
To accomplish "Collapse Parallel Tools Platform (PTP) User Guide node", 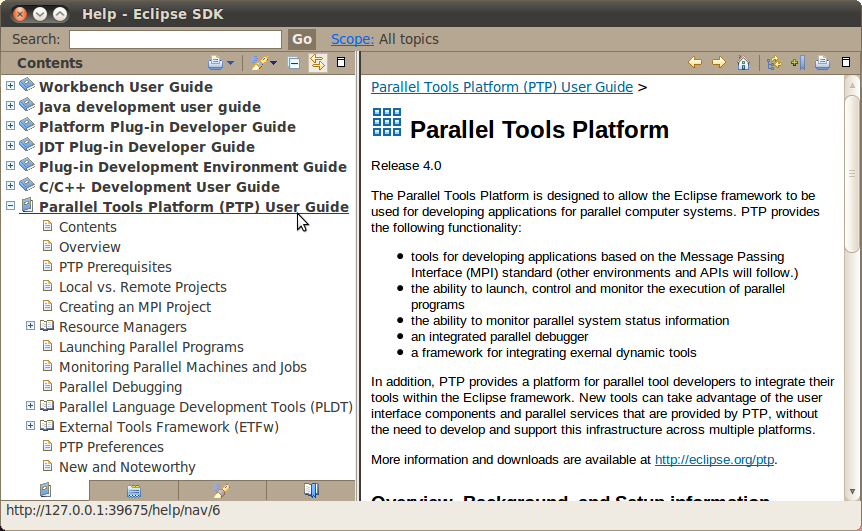I will point(10,206).
